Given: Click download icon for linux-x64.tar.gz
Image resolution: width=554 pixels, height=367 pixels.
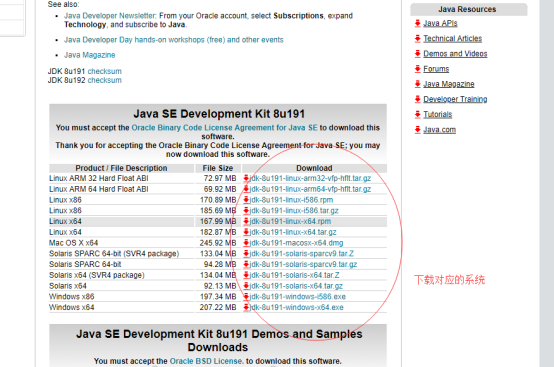Looking at the screenshot, I should pos(246,232).
